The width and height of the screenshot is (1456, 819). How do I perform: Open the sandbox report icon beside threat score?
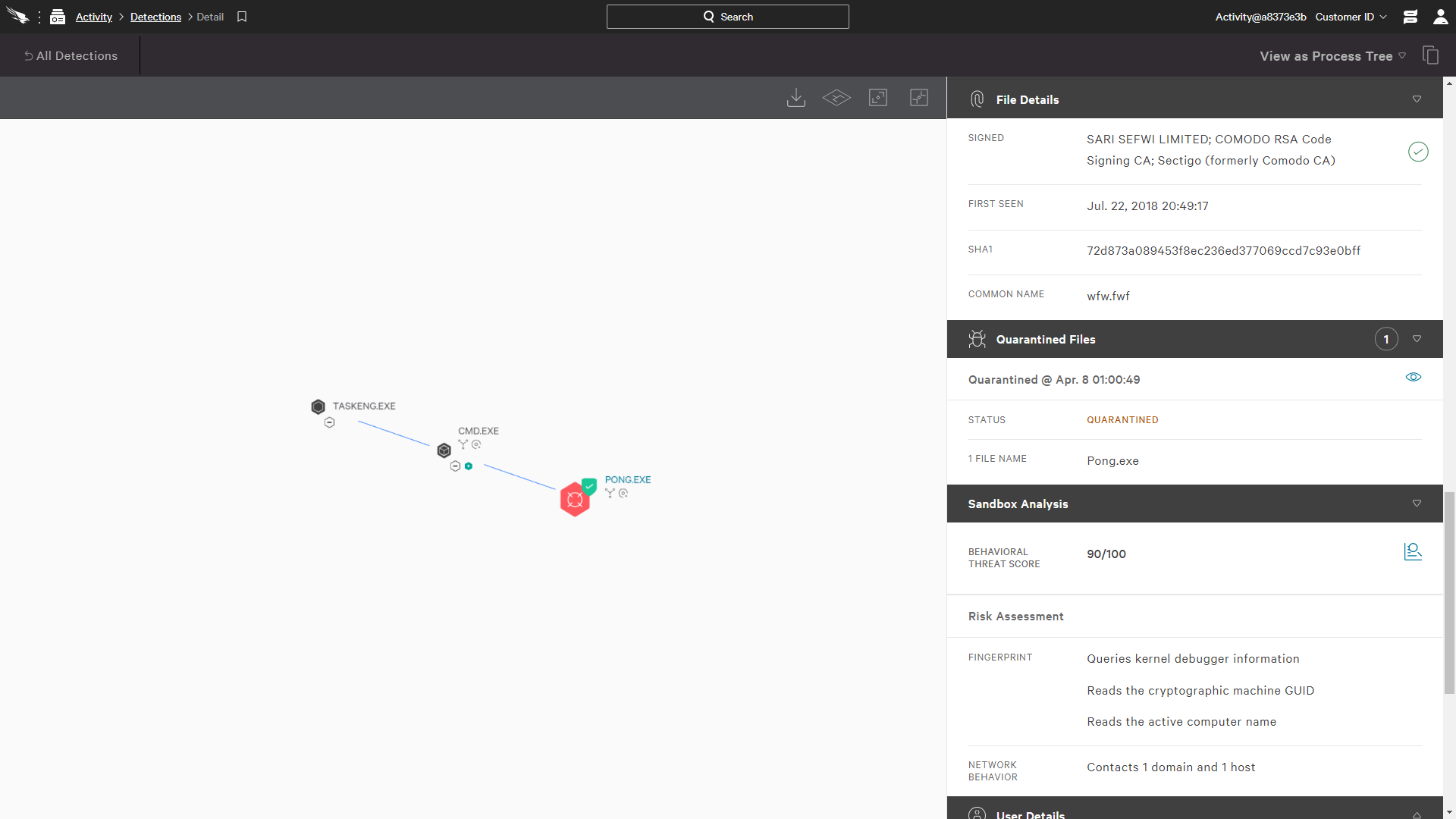click(x=1413, y=551)
